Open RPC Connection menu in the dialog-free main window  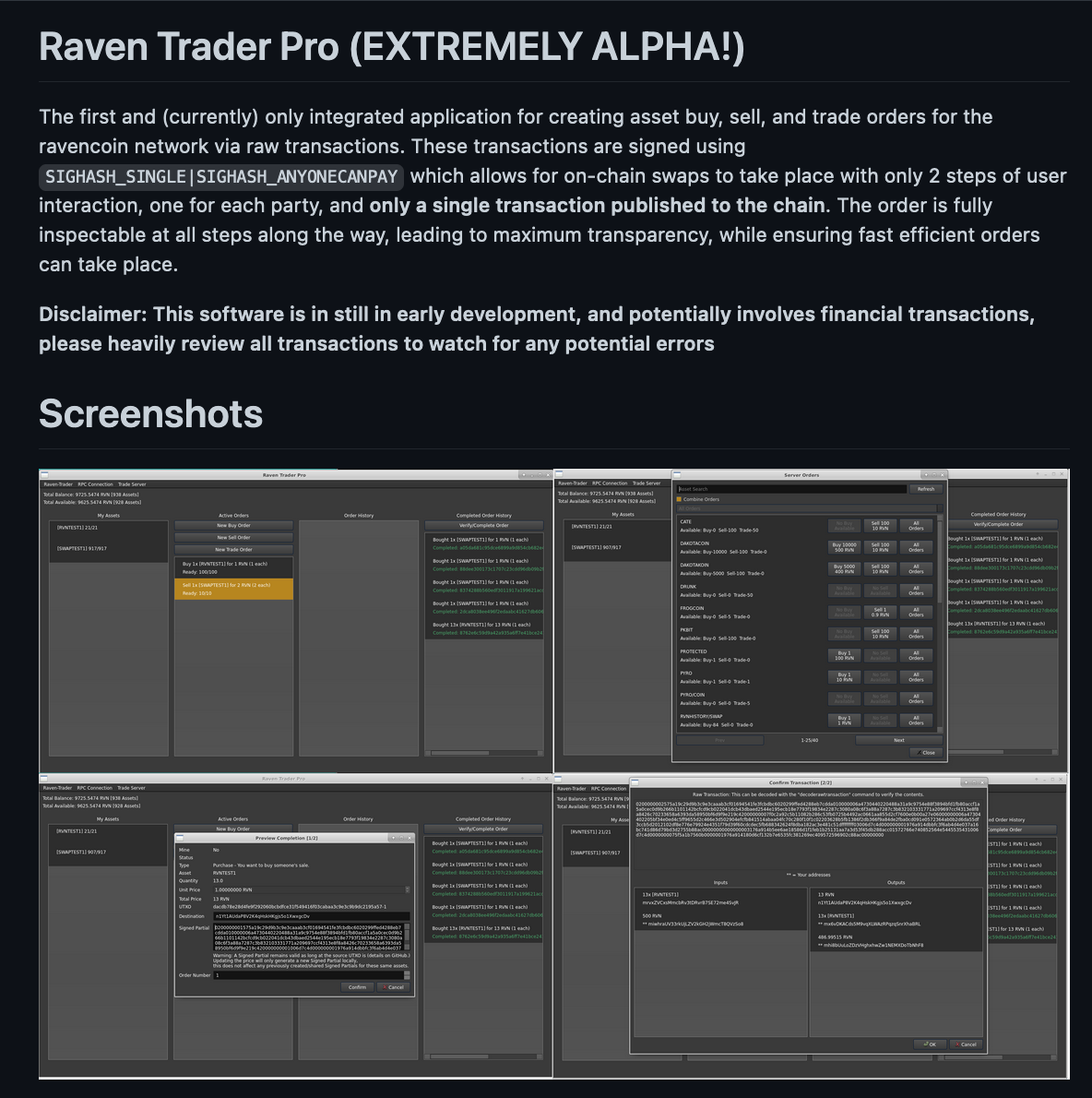point(95,484)
